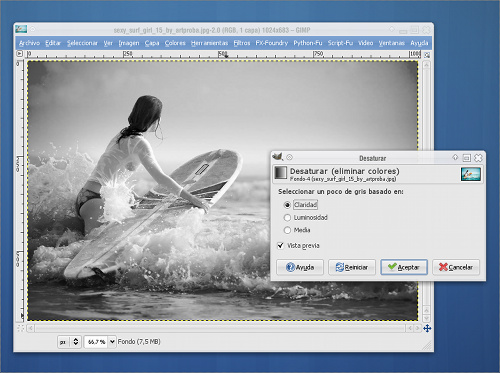Open the Python-Fu menu
The image size is (500, 373).
[x=308, y=43]
